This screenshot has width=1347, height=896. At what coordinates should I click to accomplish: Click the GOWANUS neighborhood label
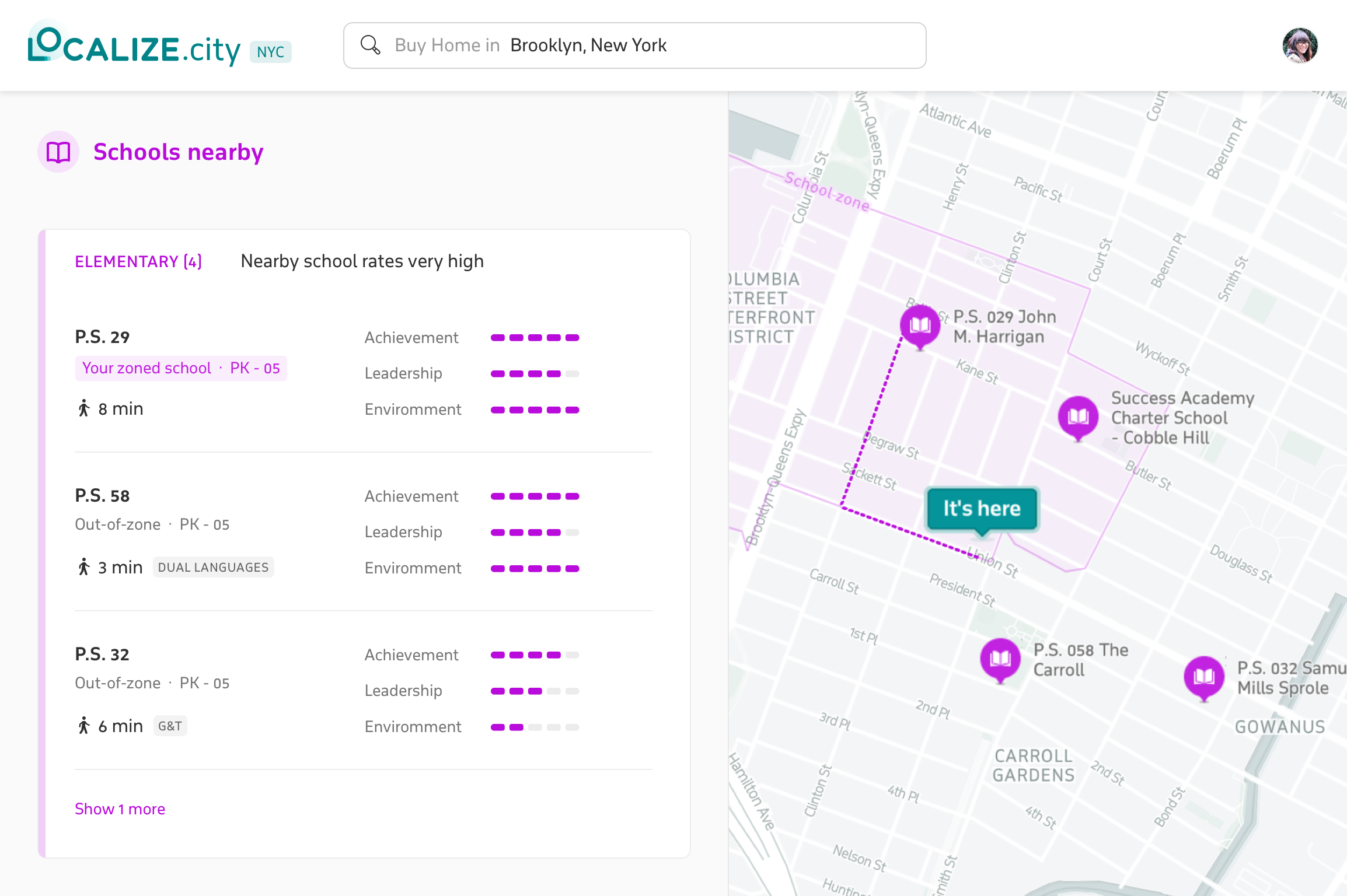[1280, 727]
